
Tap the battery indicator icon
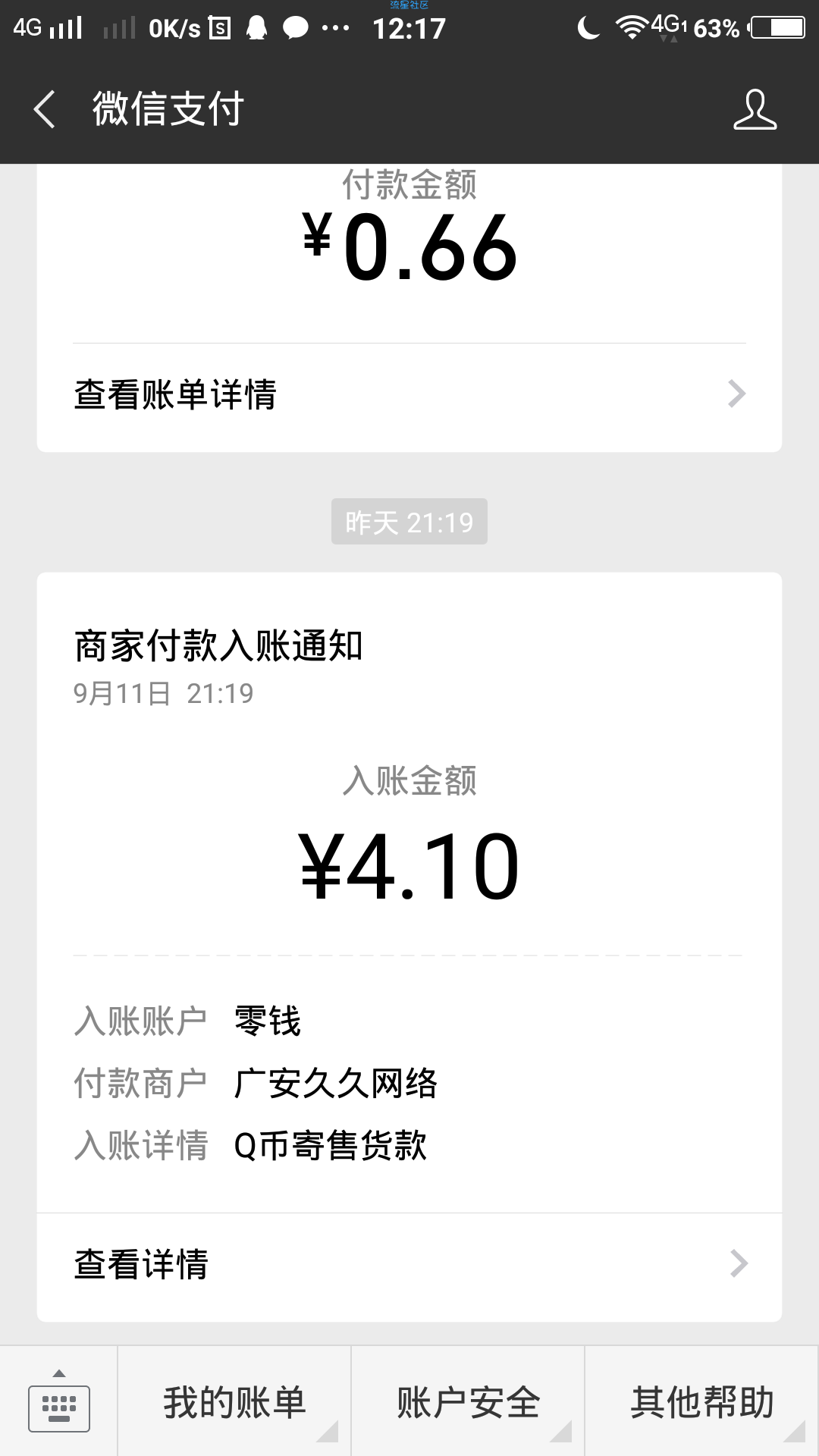click(778, 28)
